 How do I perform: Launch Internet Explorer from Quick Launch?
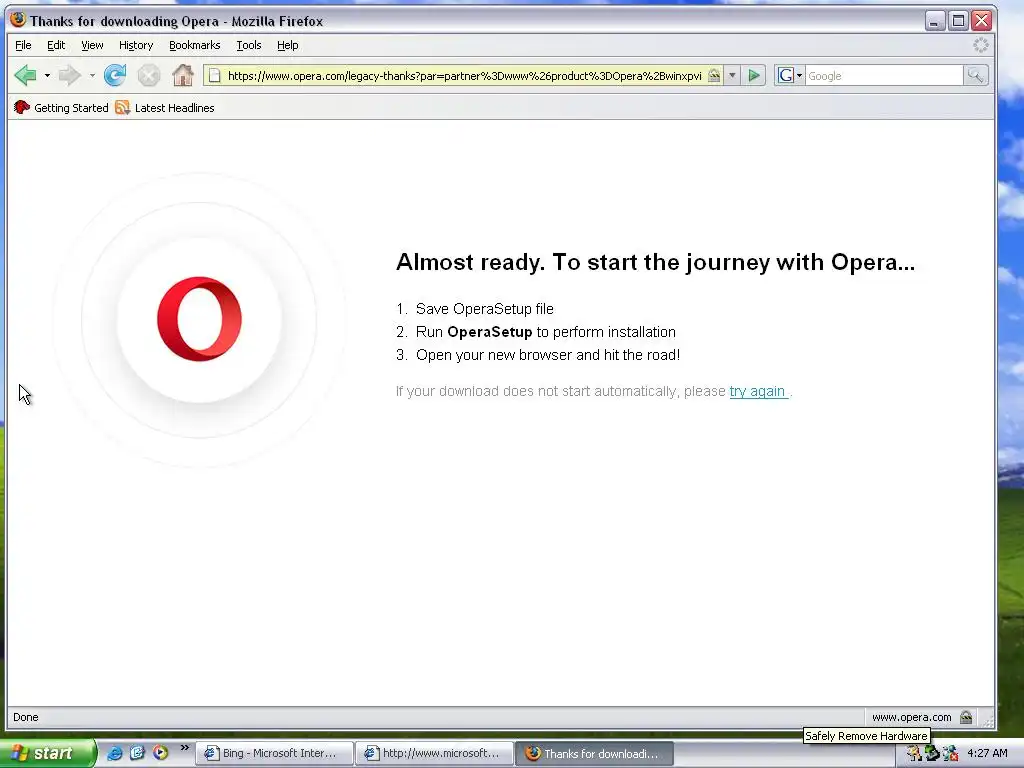(x=114, y=753)
